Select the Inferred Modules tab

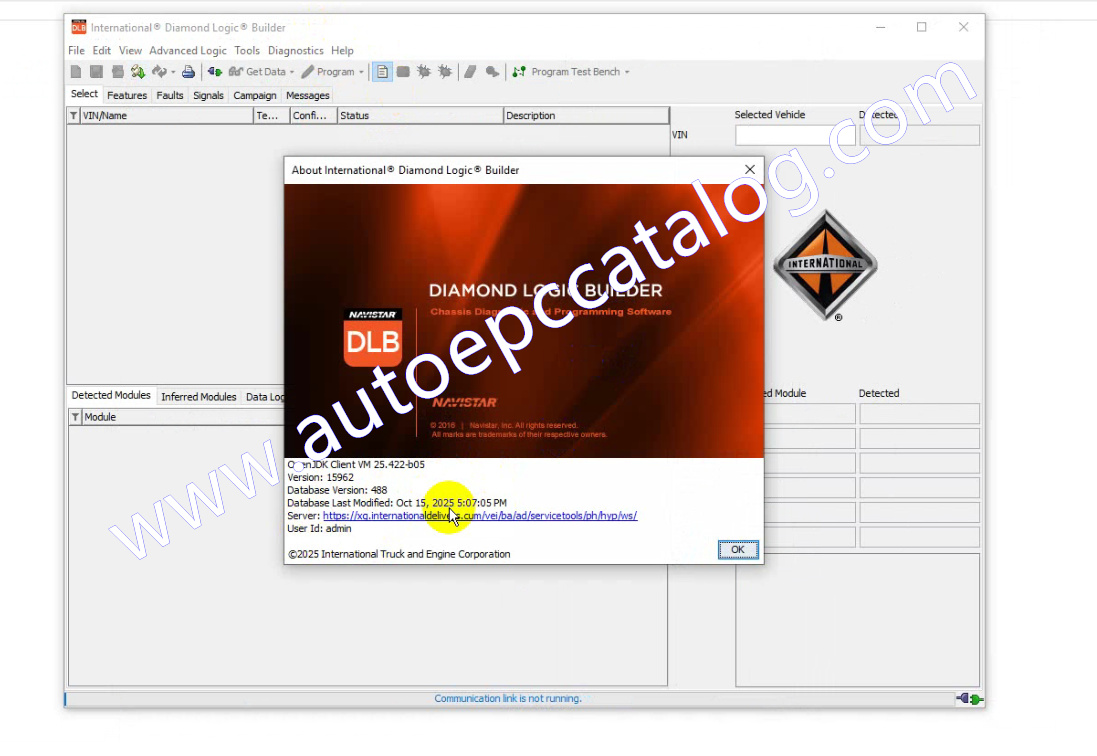pyautogui.click(x=198, y=397)
